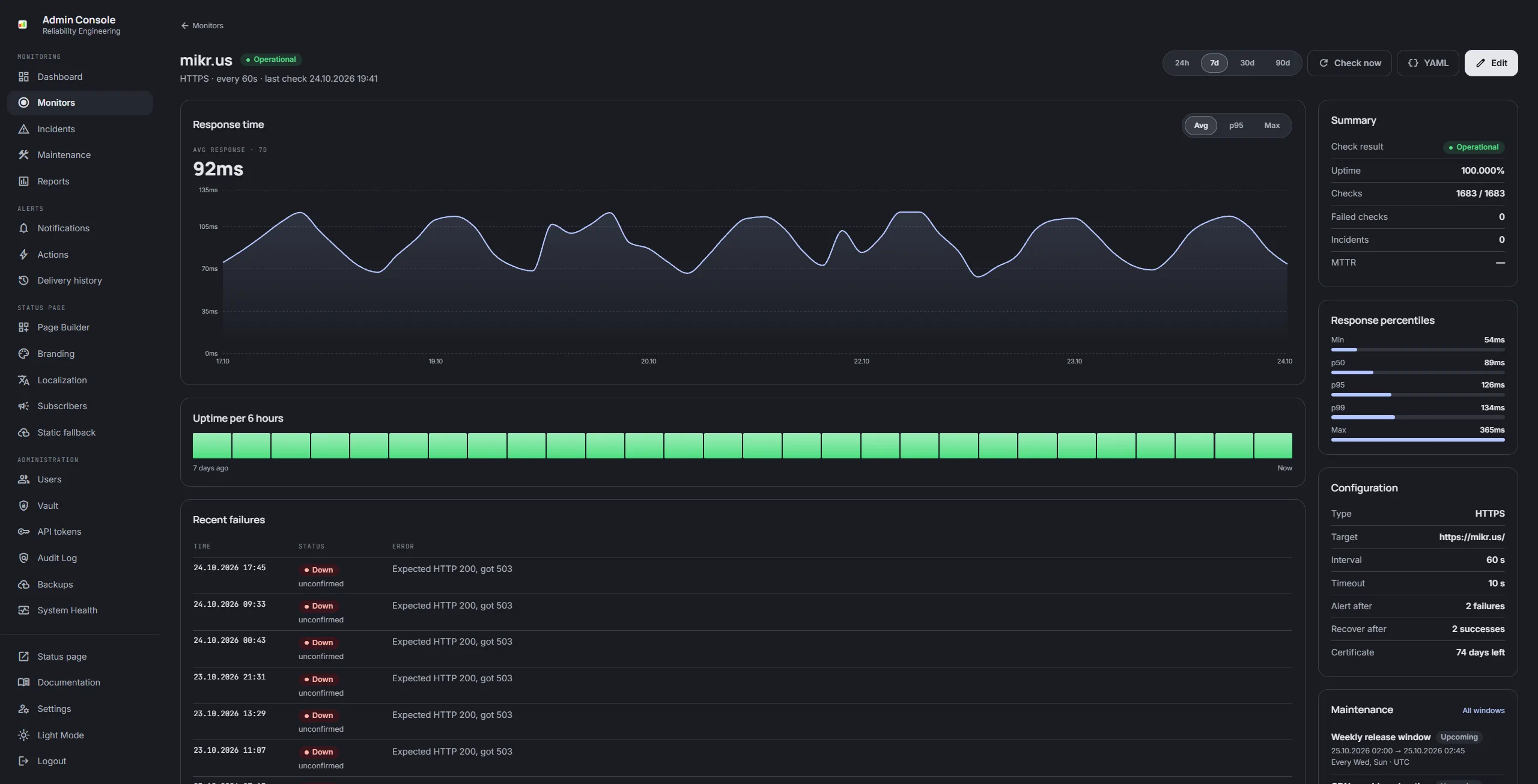Open the Settings page

pyautogui.click(x=80, y=709)
